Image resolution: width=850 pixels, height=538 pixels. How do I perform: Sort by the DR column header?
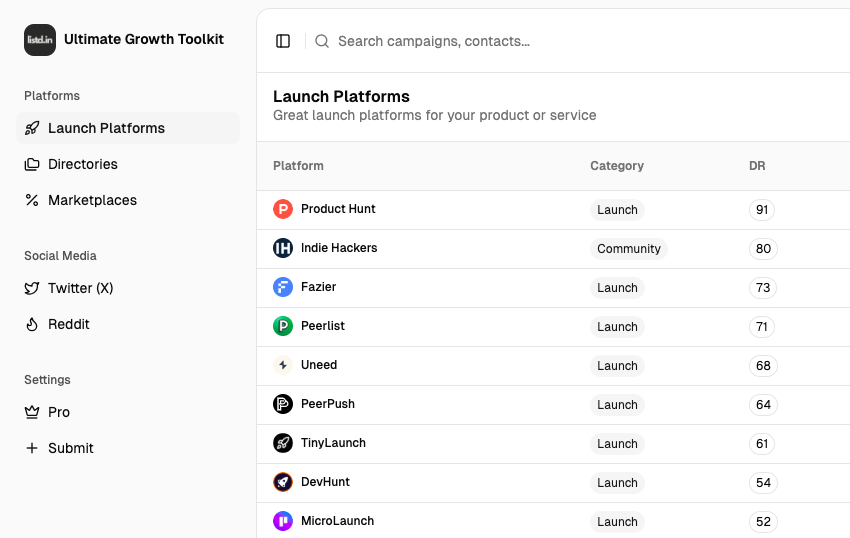[x=757, y=166]
